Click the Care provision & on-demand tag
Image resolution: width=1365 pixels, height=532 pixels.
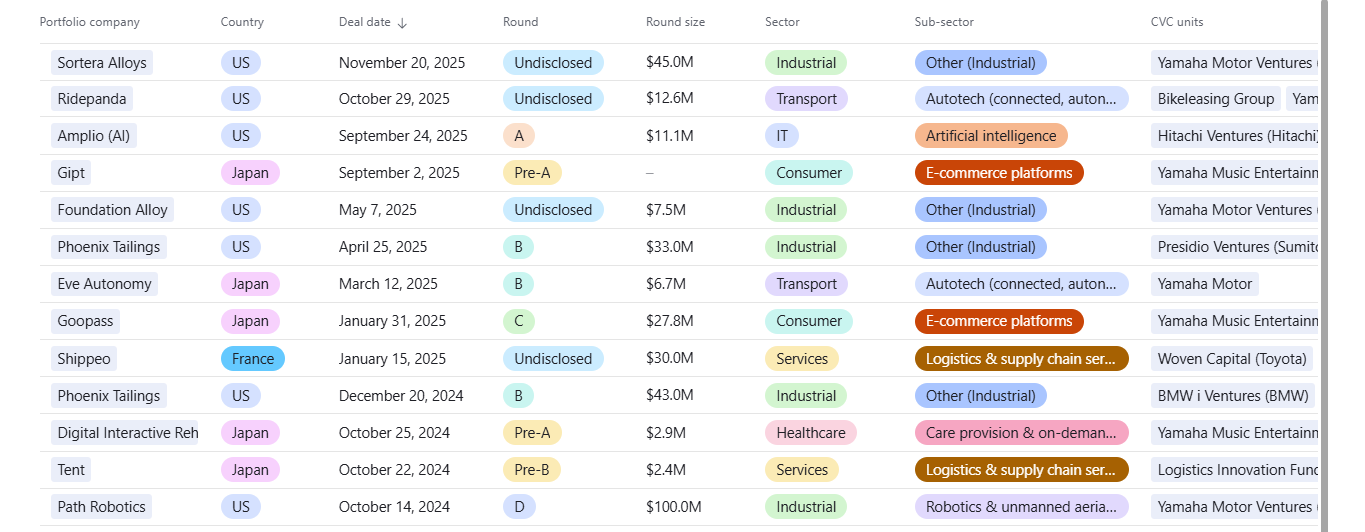1020,433
